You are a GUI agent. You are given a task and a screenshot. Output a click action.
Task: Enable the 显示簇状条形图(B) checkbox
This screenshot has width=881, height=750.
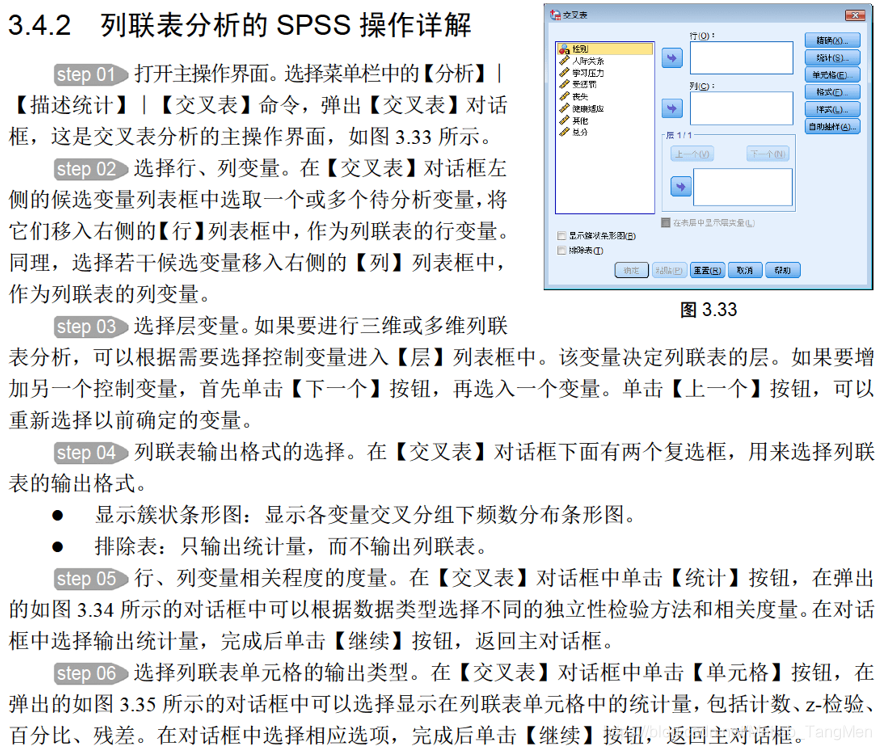[x=561, y=235]
